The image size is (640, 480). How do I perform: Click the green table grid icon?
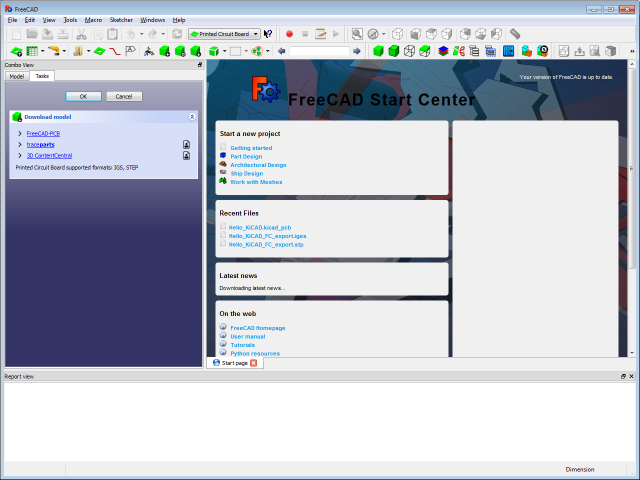[32, 51]
